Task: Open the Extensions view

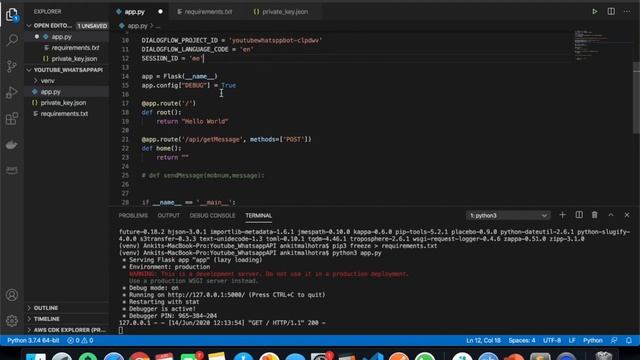Action: coord(12,119)
